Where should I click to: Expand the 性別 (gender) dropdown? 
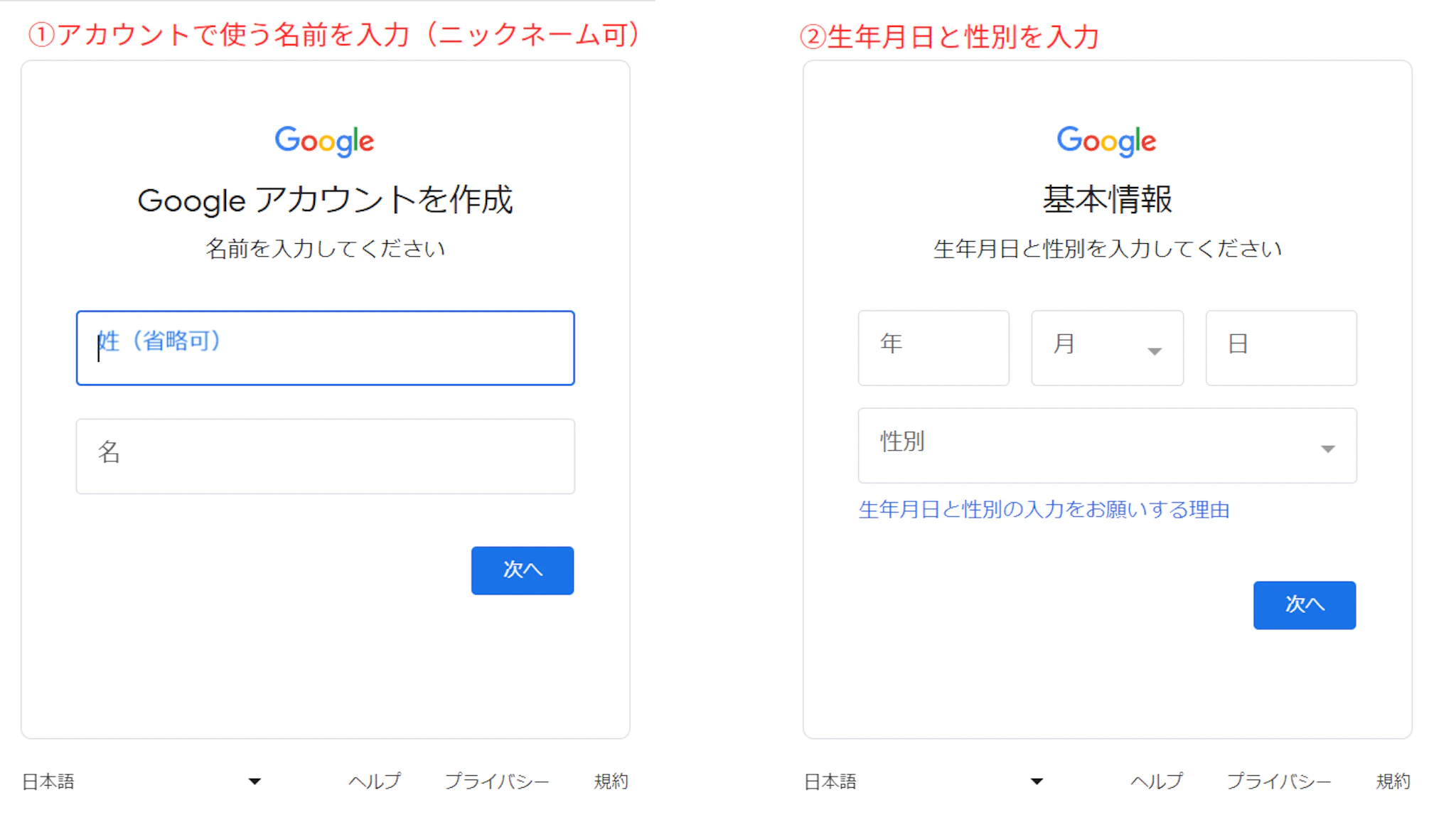tap(1106, 445)
